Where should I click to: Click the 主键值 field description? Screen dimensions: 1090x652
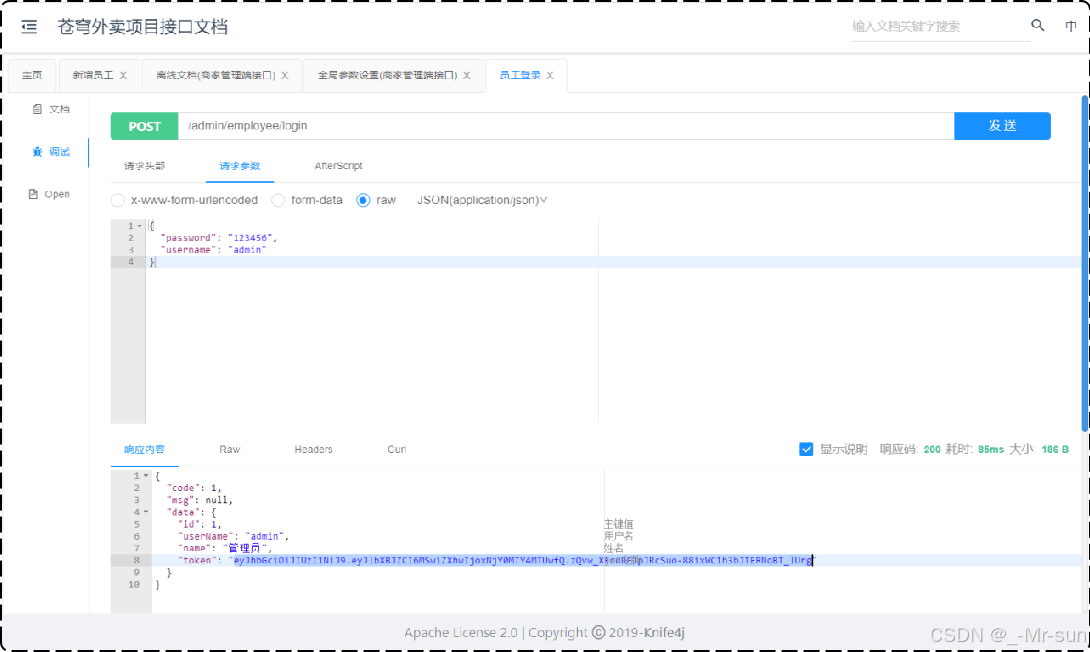(619, 524)
